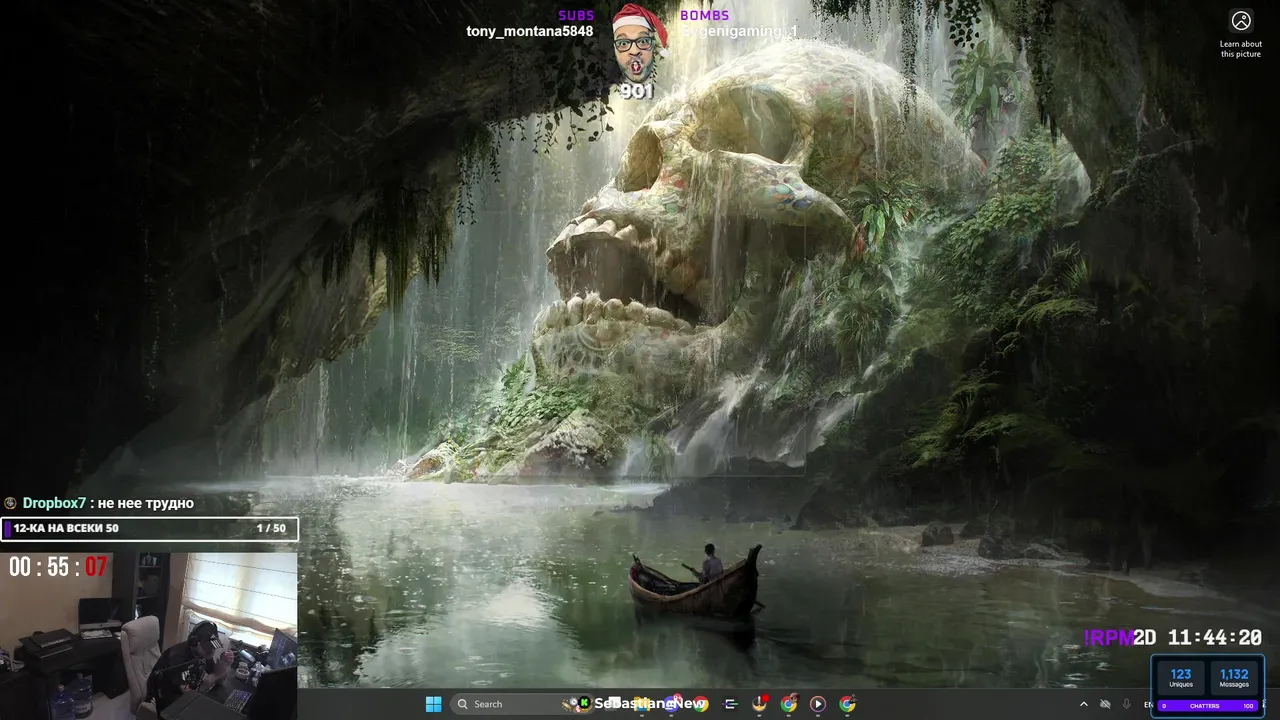Screen dimensions: 1280x720
Task: Click the Santa hat streamer avatar
Action: (x=638, y=42)
